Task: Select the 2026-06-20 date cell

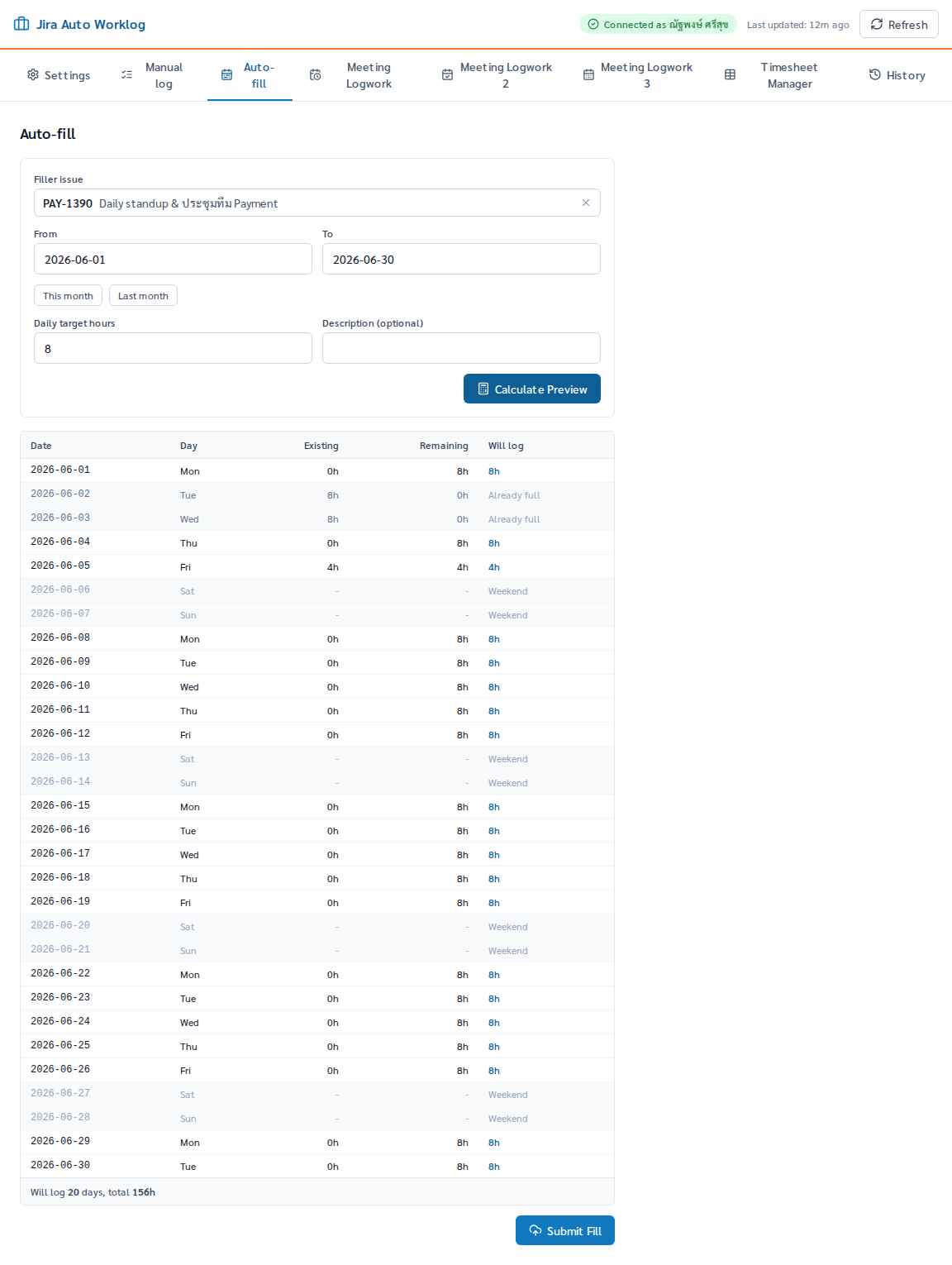Action: 60,925
